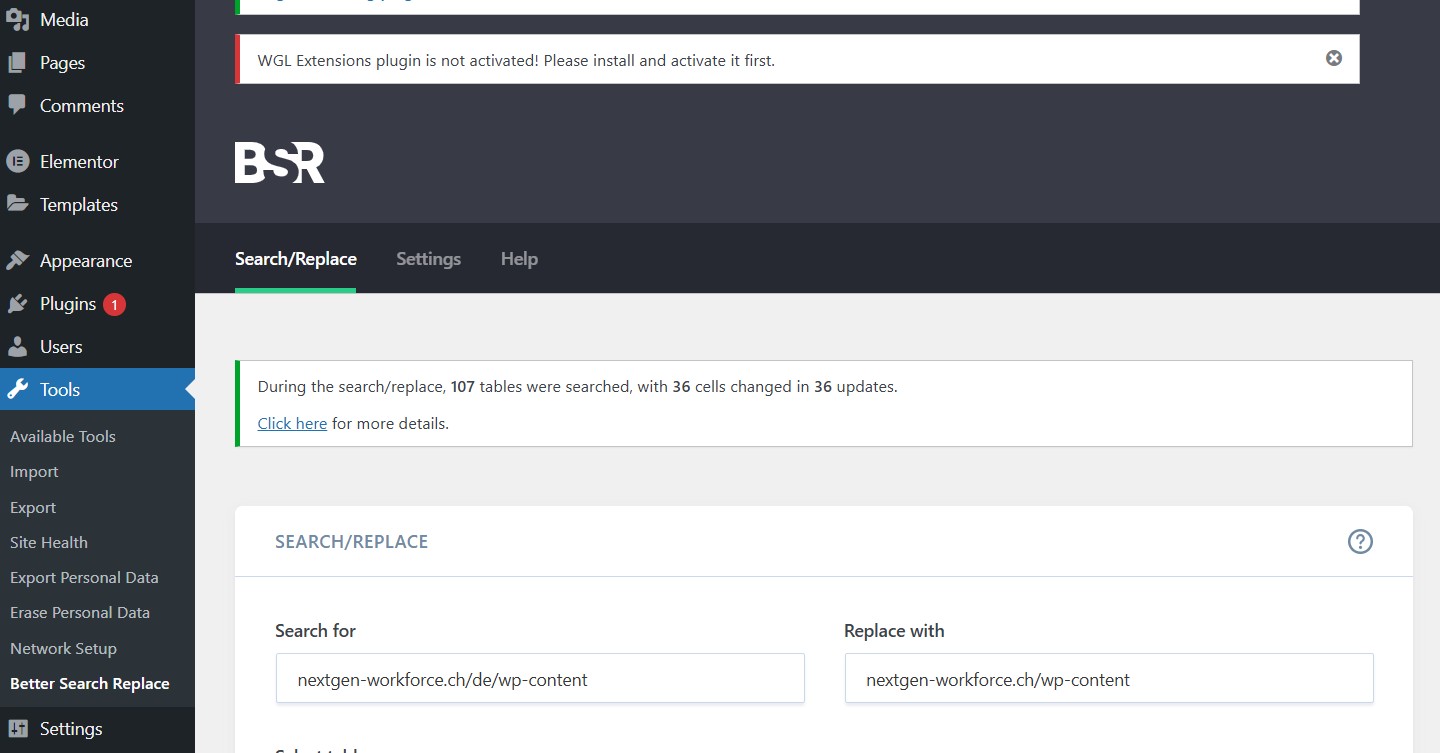Click the Plugins plug icon

(x=17, y=304)
